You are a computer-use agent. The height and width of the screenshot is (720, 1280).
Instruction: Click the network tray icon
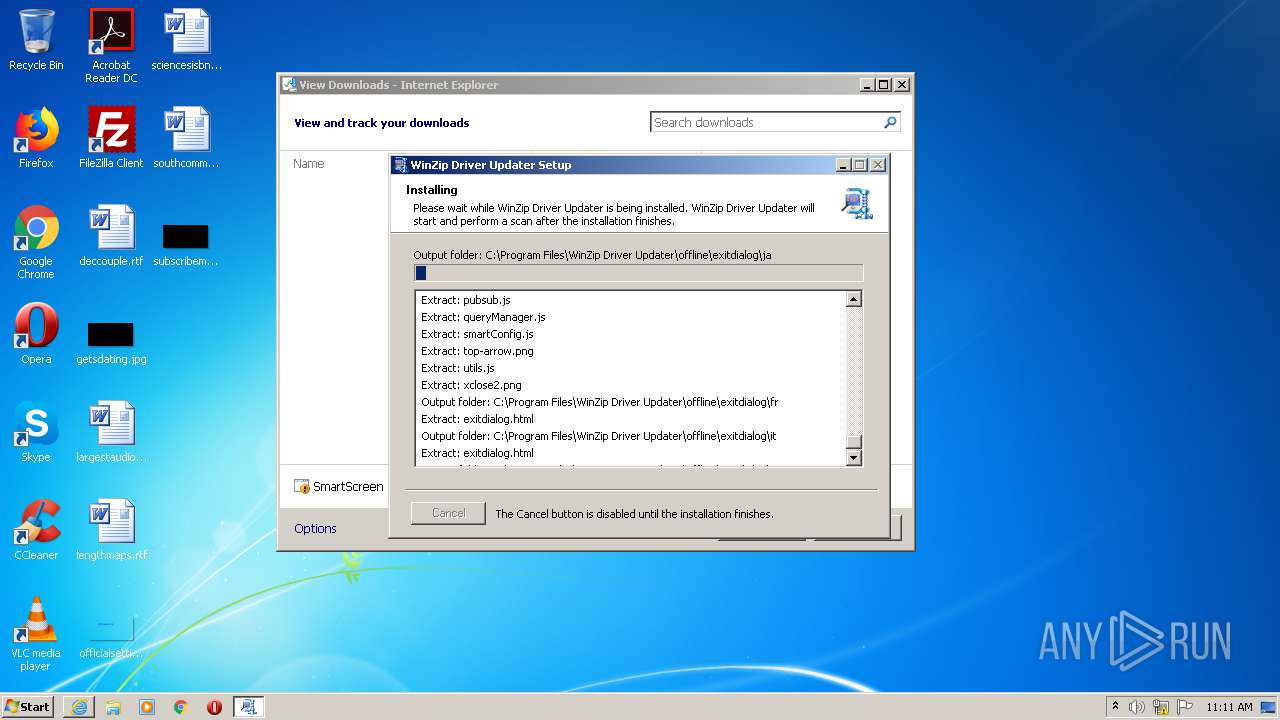1161,707
